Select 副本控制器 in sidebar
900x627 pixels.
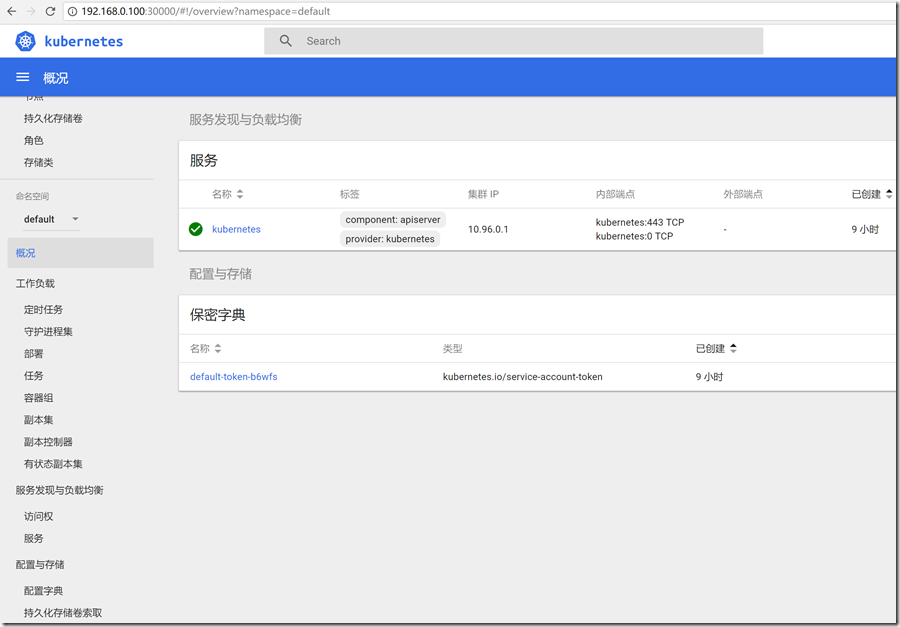coord(48,442)
